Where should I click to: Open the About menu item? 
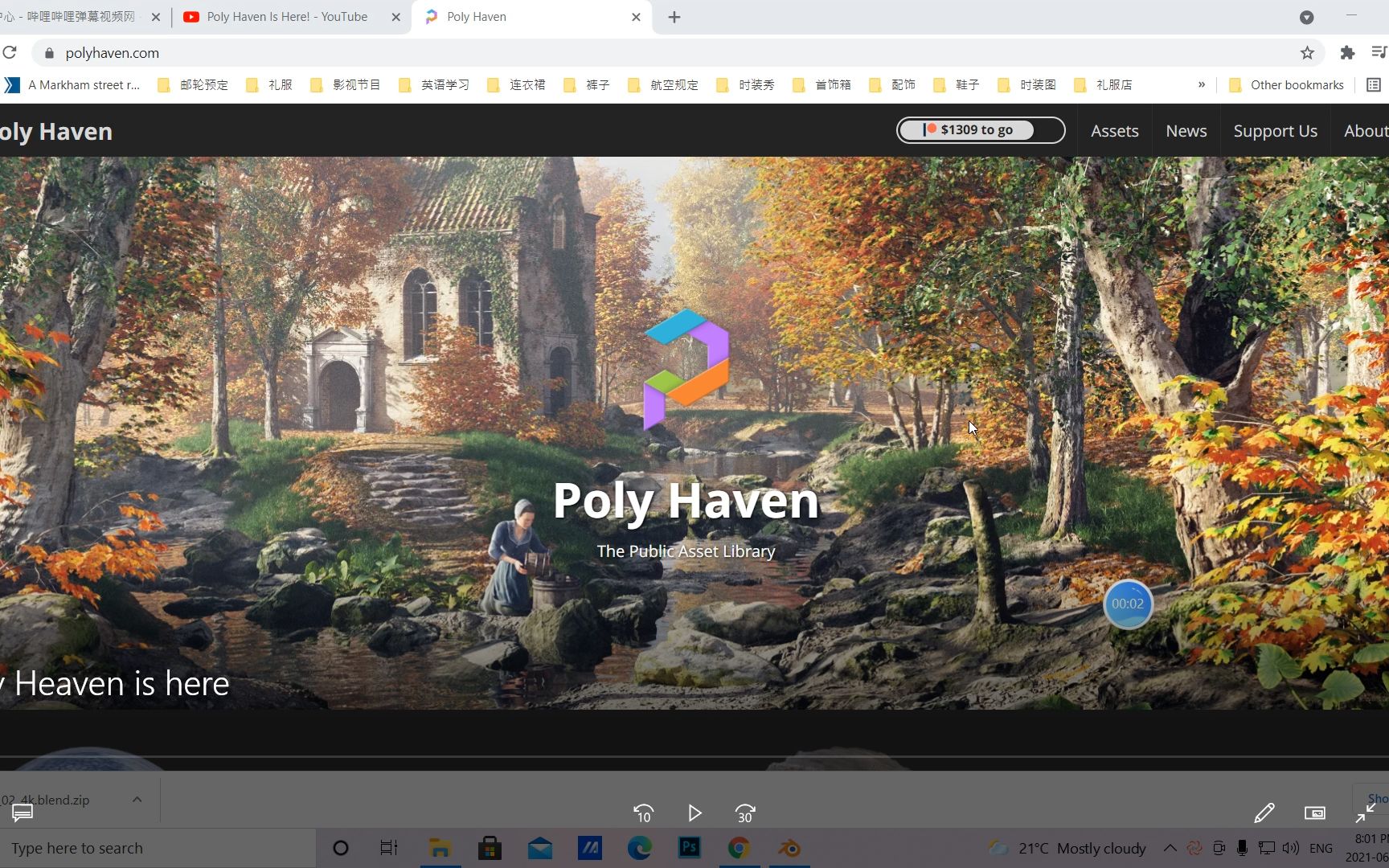(x=1366, y=131)
